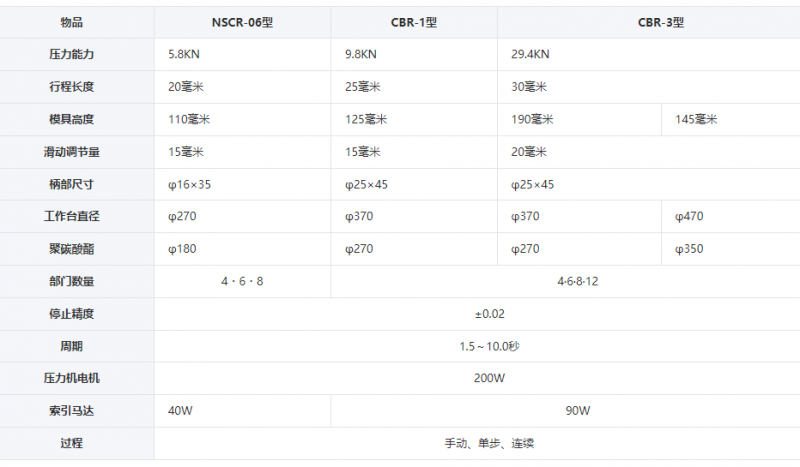Screen dimensions: 800x467
Task: Click the 滑动调节量 row label
Action: [71, 152]
